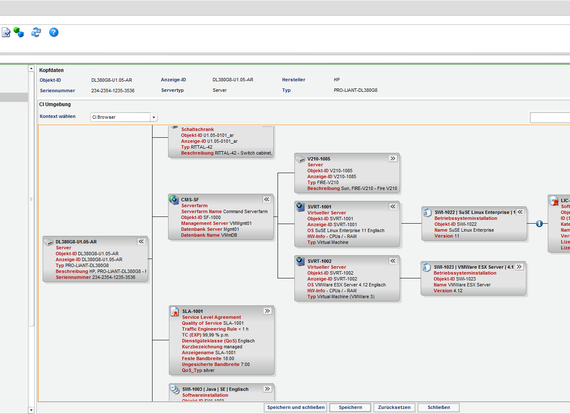Click the Kopfdaten section heading
The height and width of the screenshot is (414, 570).
tap(51, 70)
